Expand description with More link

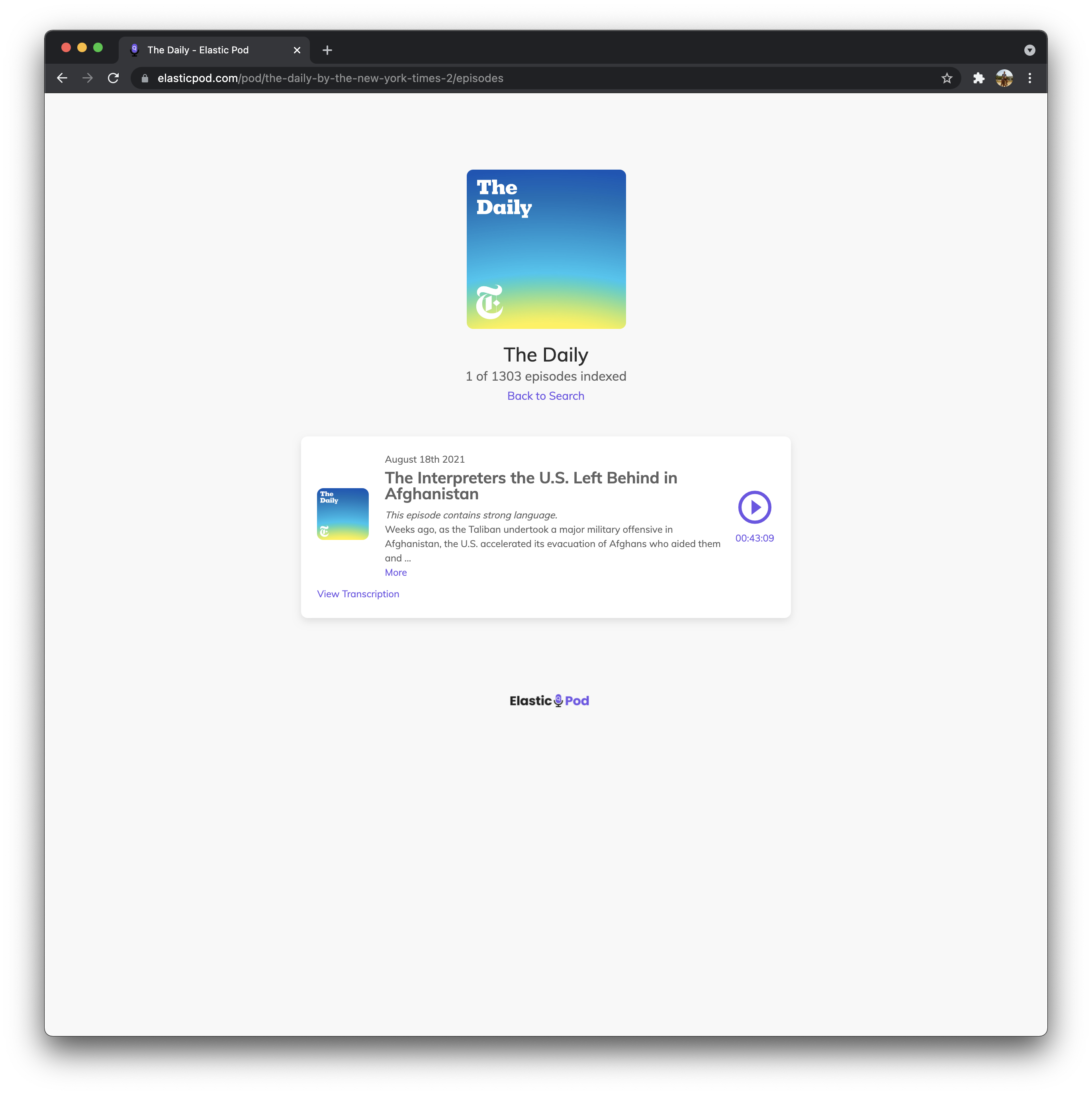(x=396, y=573)
